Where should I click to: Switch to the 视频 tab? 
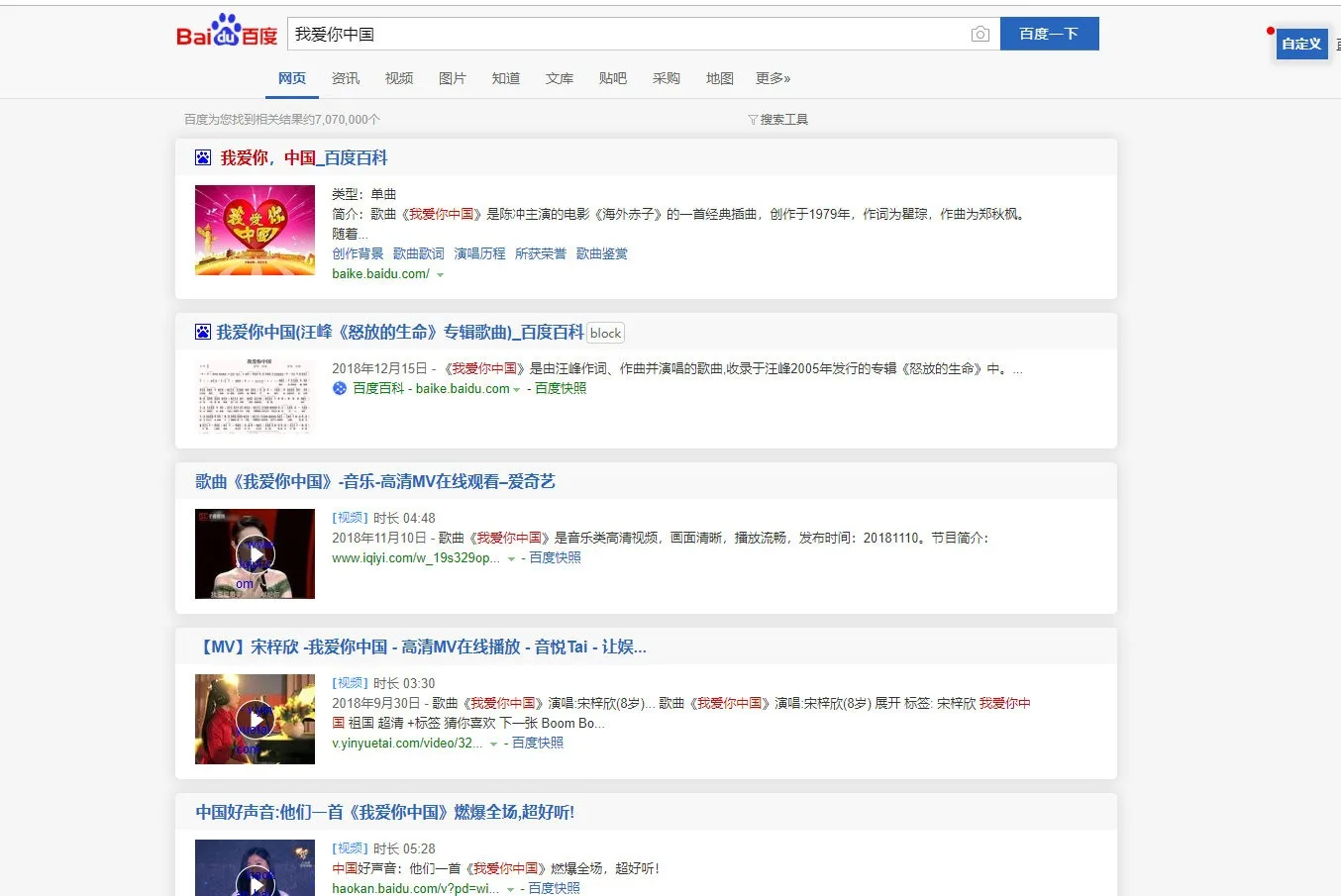[399, 78]
